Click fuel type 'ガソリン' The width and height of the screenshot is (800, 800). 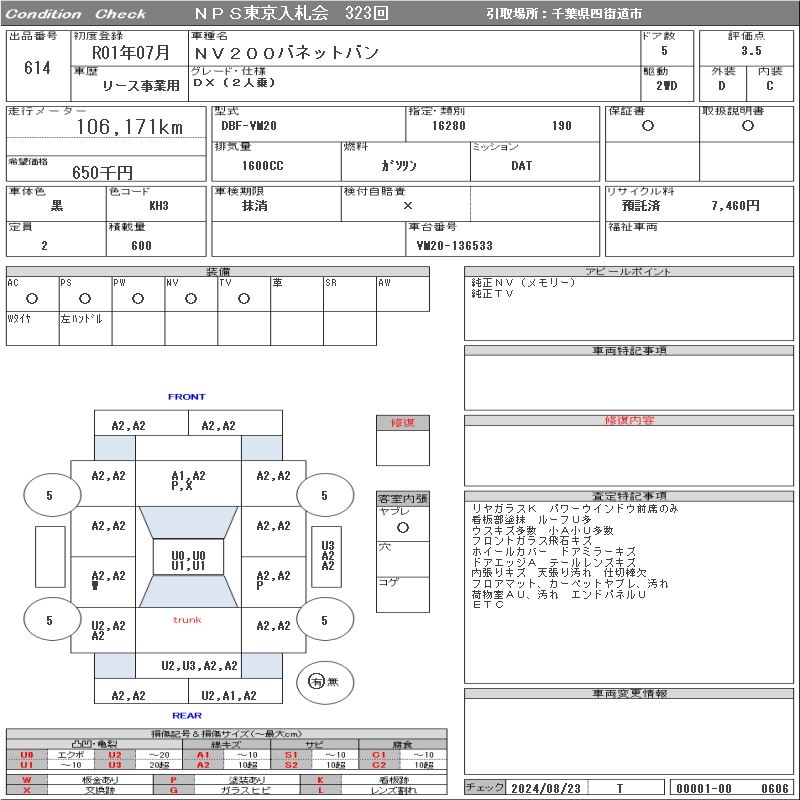point(399,166)
